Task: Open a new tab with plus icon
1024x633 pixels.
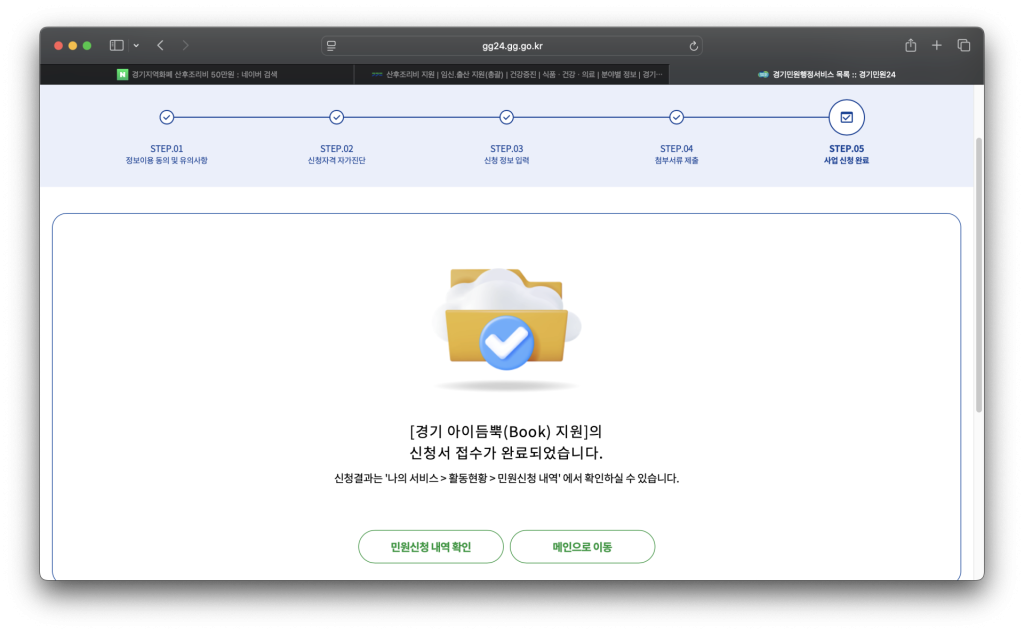Action: 937,45
